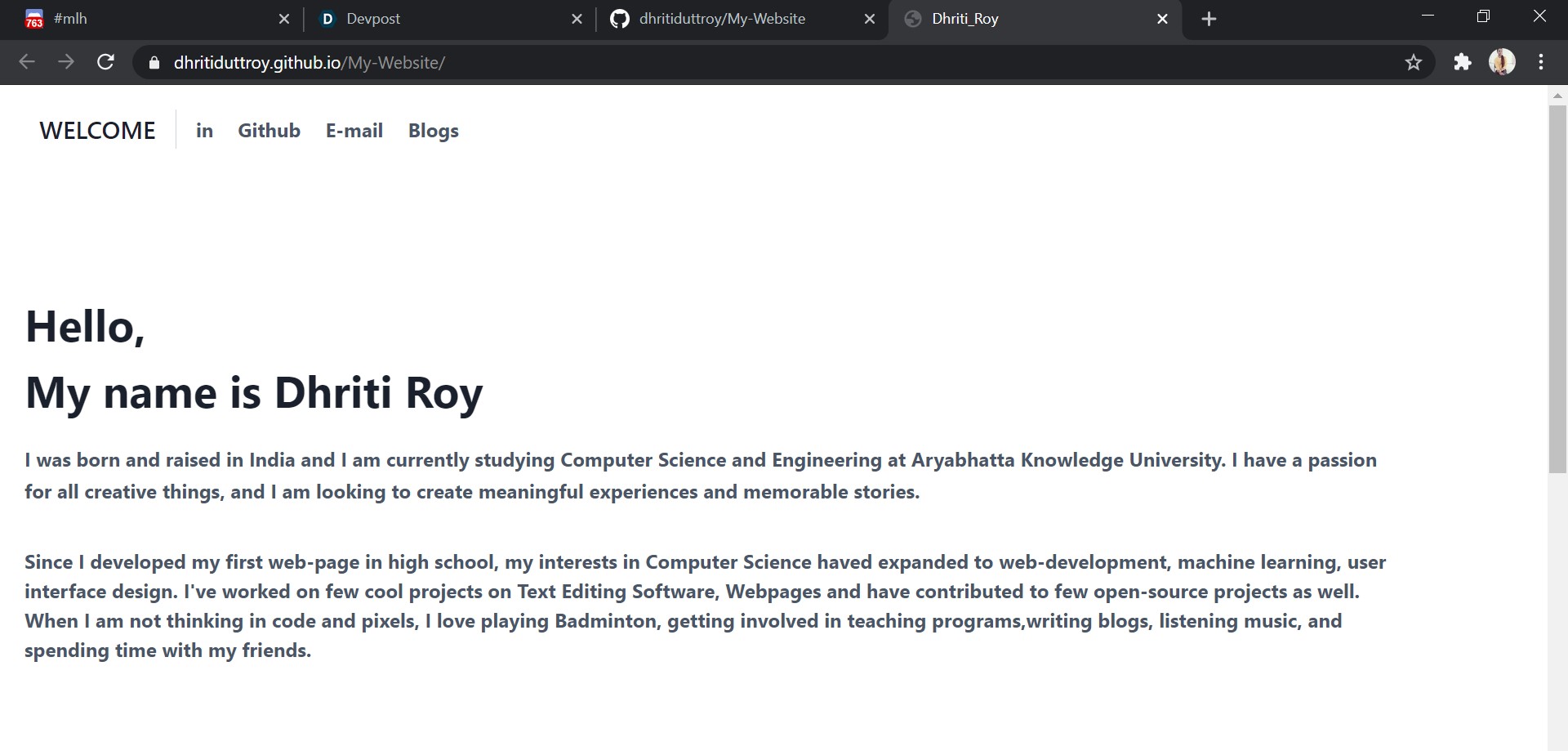This screenshot has width=1568, height=751.
Task: Open the Github nav link
Action: [x=269, y=131]
